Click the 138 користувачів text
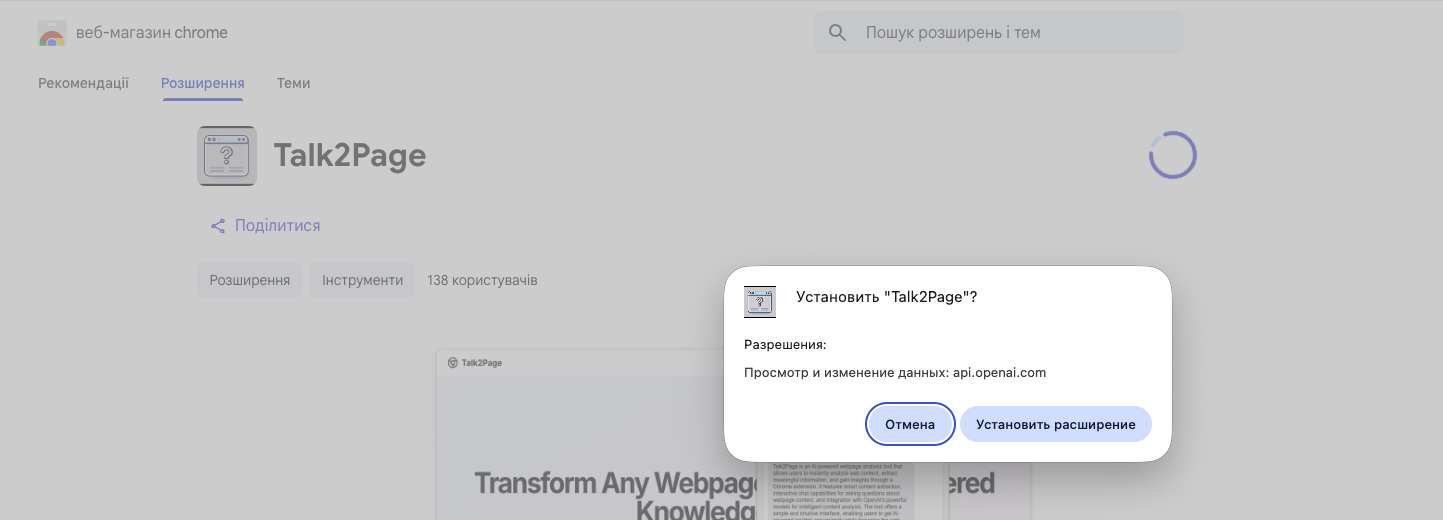This screenshot has width=1443, height=520. (482, 281)
